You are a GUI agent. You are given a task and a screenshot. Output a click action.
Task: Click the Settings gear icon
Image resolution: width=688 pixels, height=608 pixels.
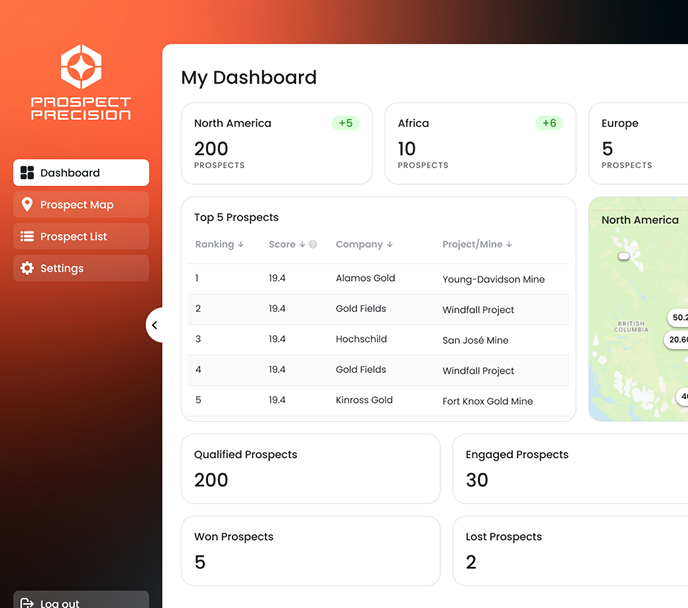coord(27,269)
